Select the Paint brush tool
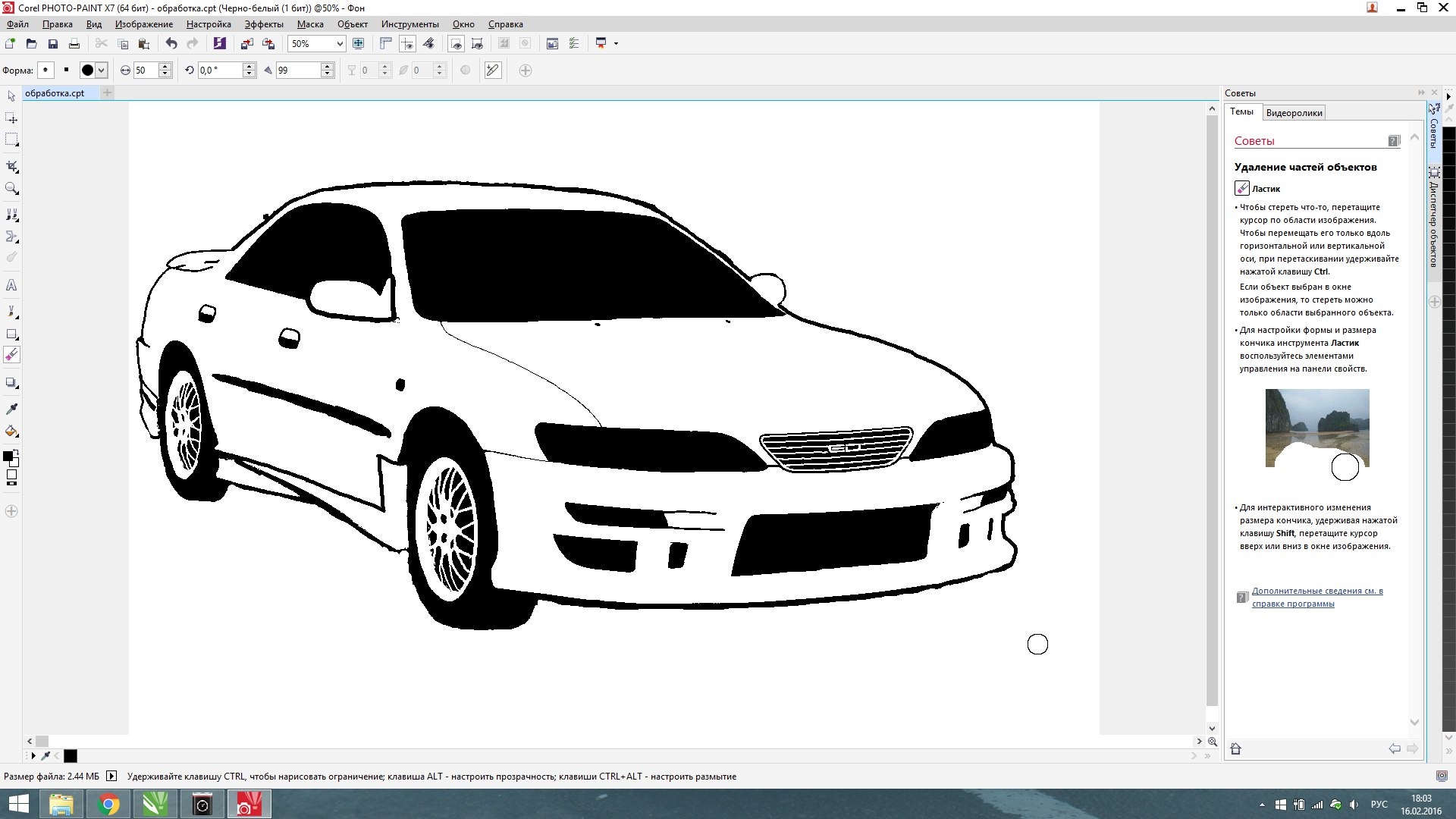Viewport: 1456px width, 819px height. click(x=11, y=312)
